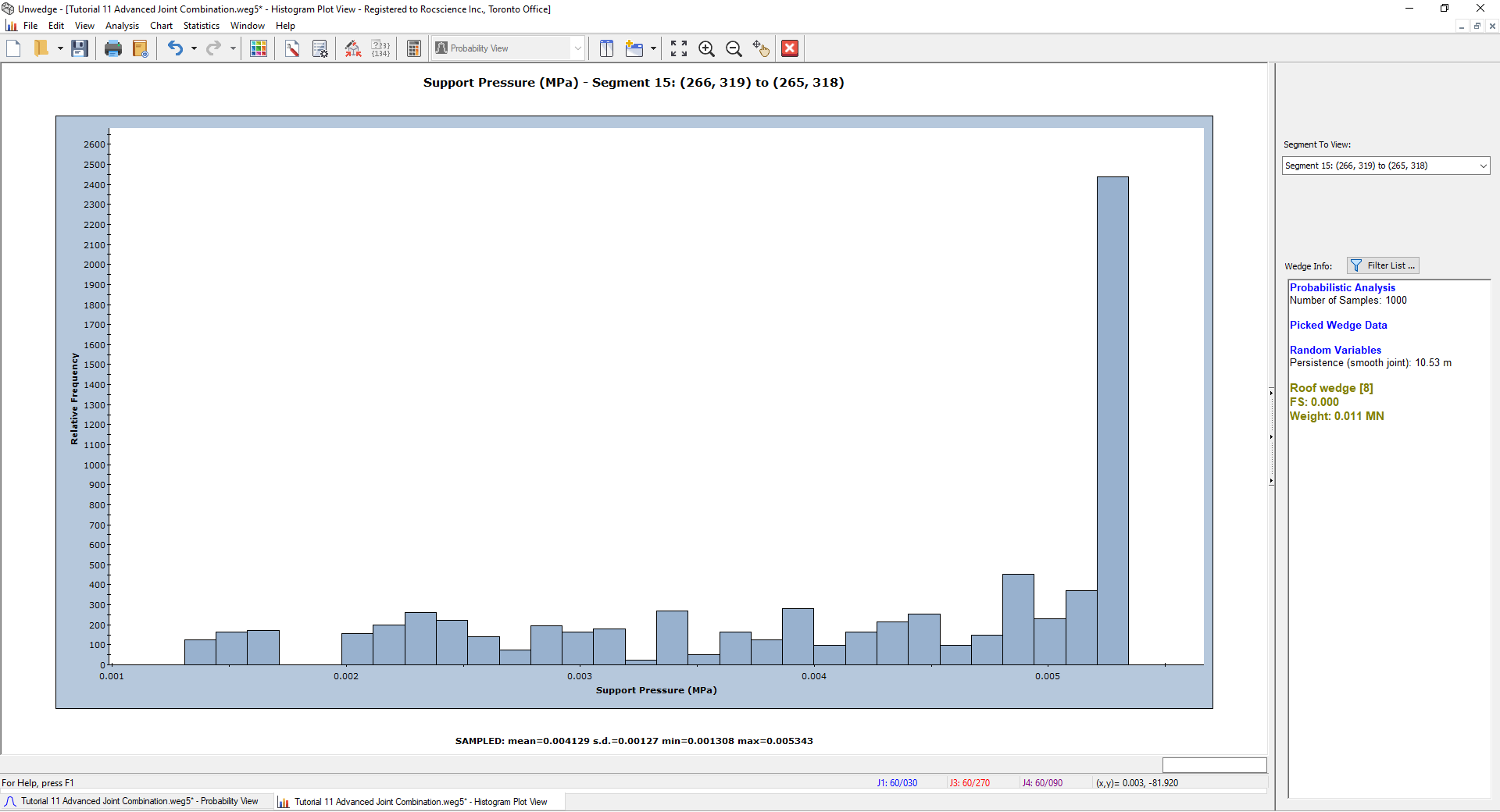
Task: Open the Segment To View combo box
Action: [x=1386, y=166]
